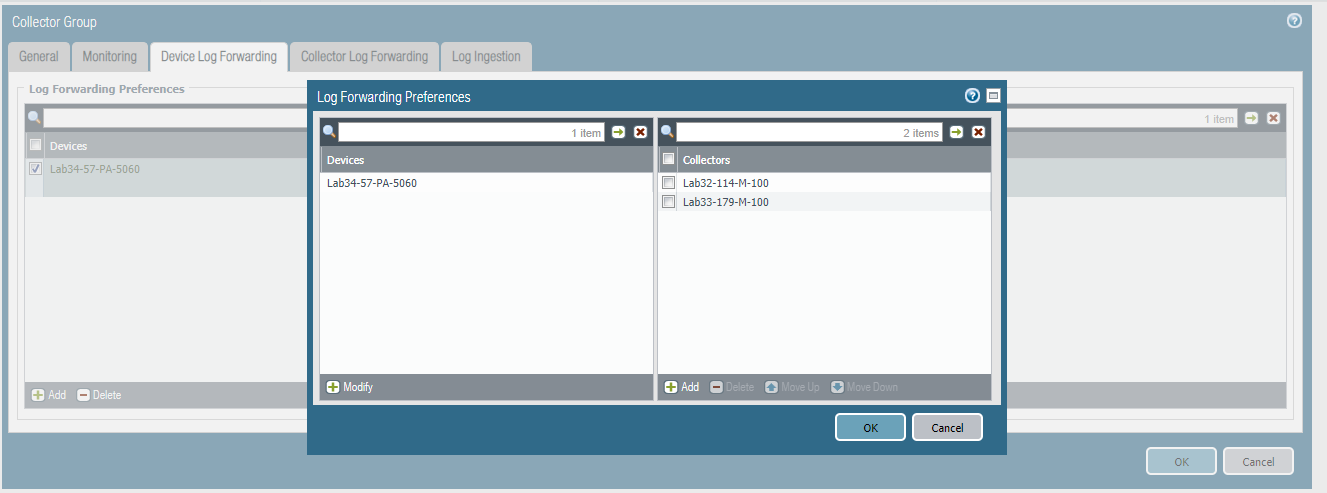Screen dimensions: 1327x493
Task: Apply filter in Collectors search bar
Action: tap(956, 132)
